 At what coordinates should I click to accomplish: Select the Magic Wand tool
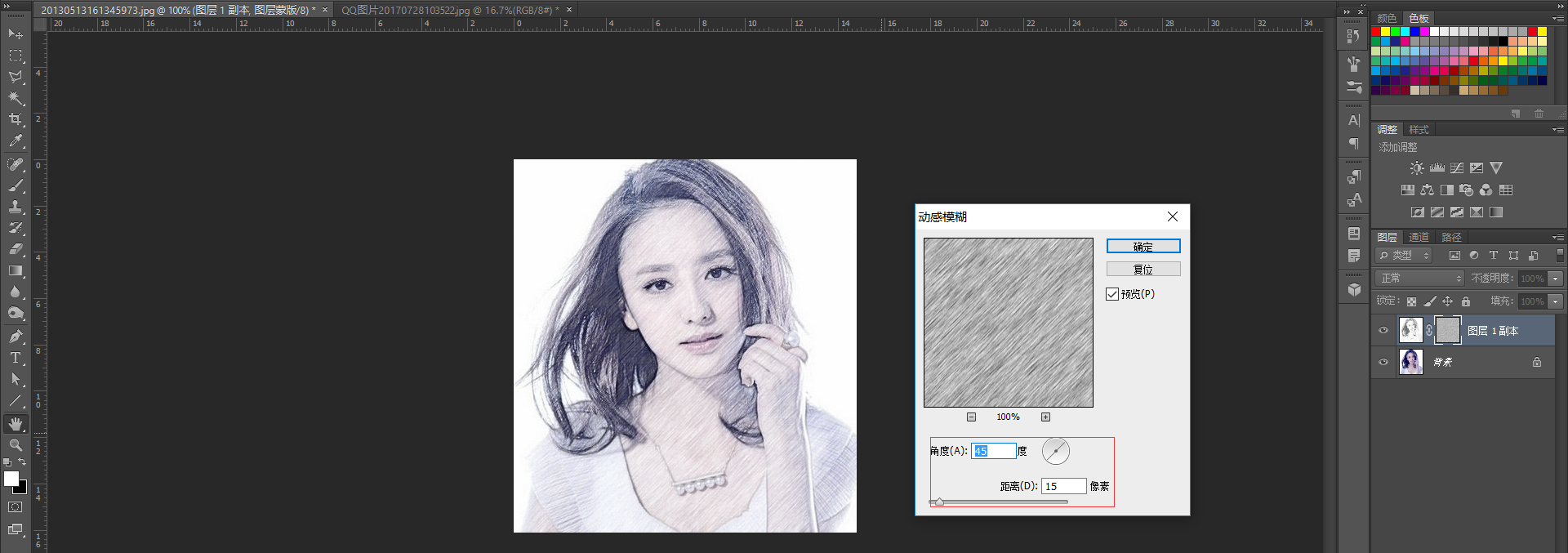coord(16,98)
